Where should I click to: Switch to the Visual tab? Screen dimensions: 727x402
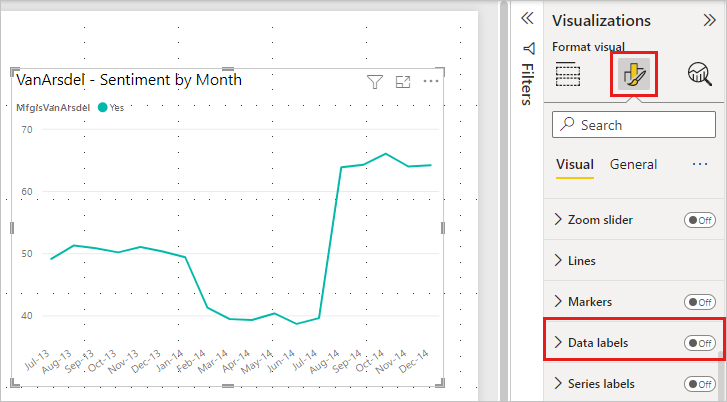coord(575,165)
